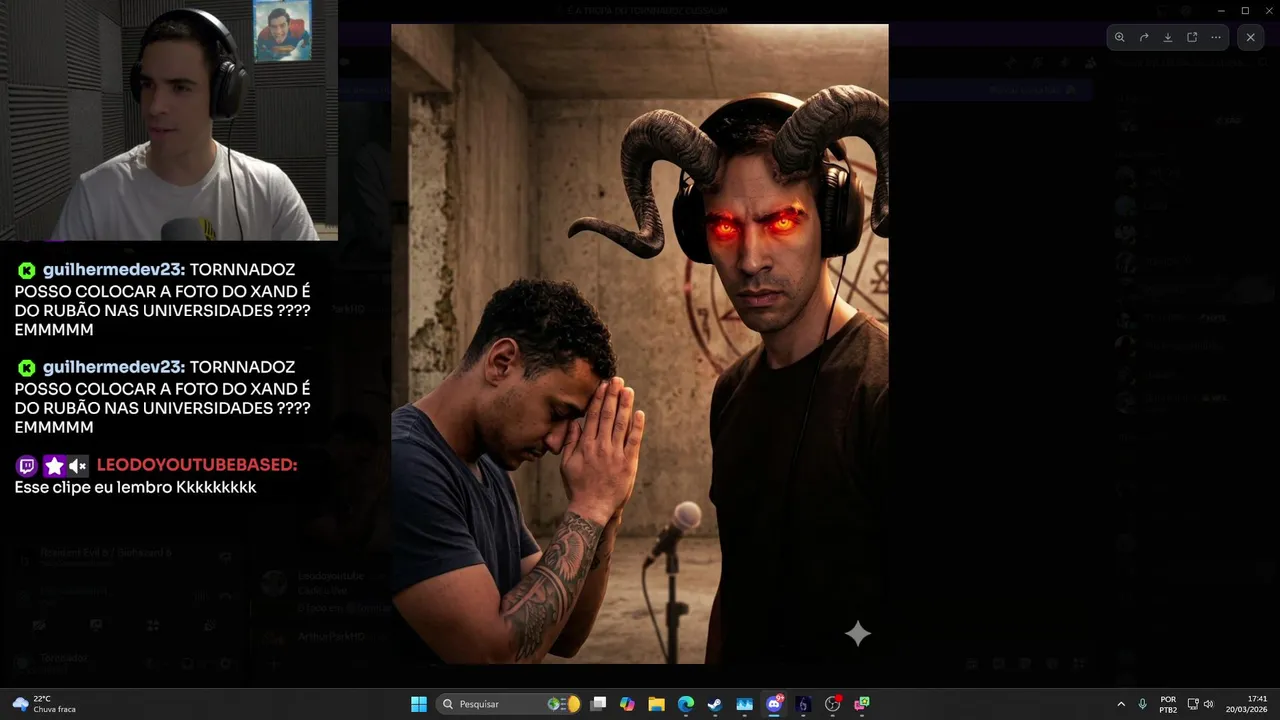Image resolution: width=1280 pixels, height=720 pixels.
Task: Close the image preview overlay
Action: coord(1250,37)
